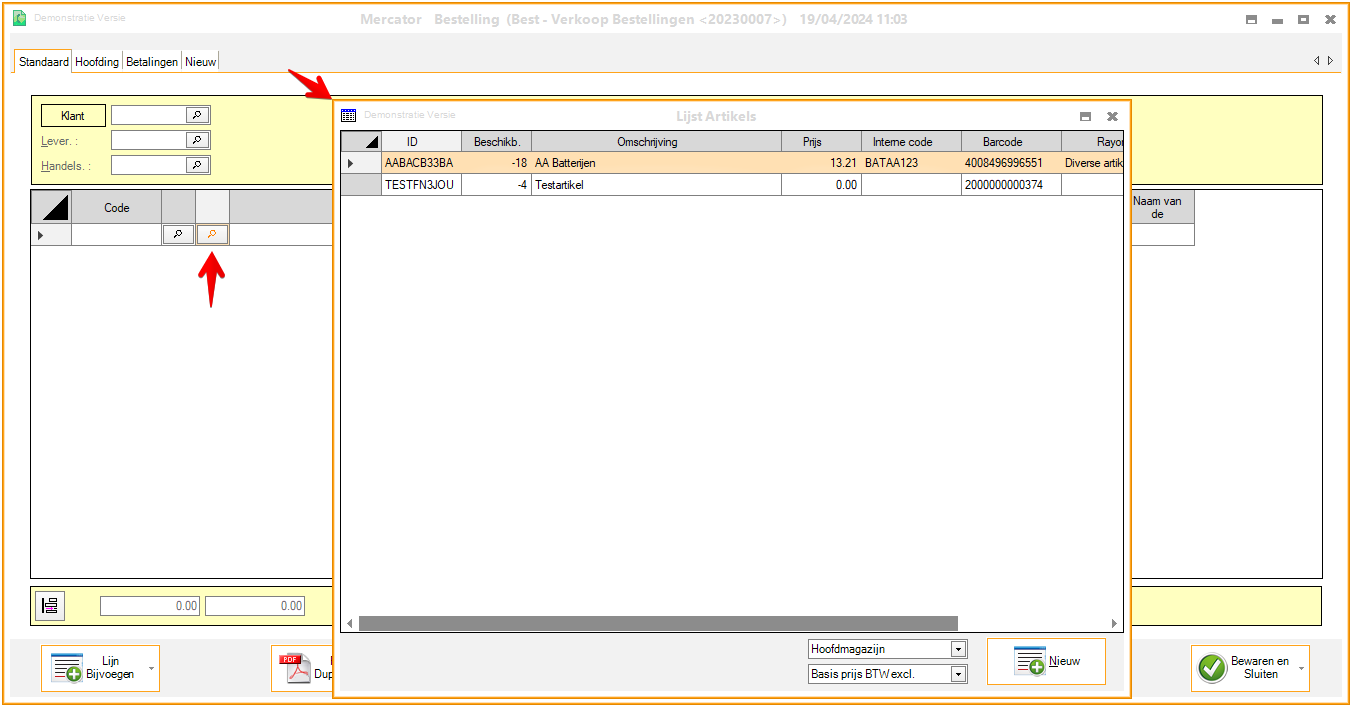Click the black magnifier icon next to Code cell

[178, 235]
